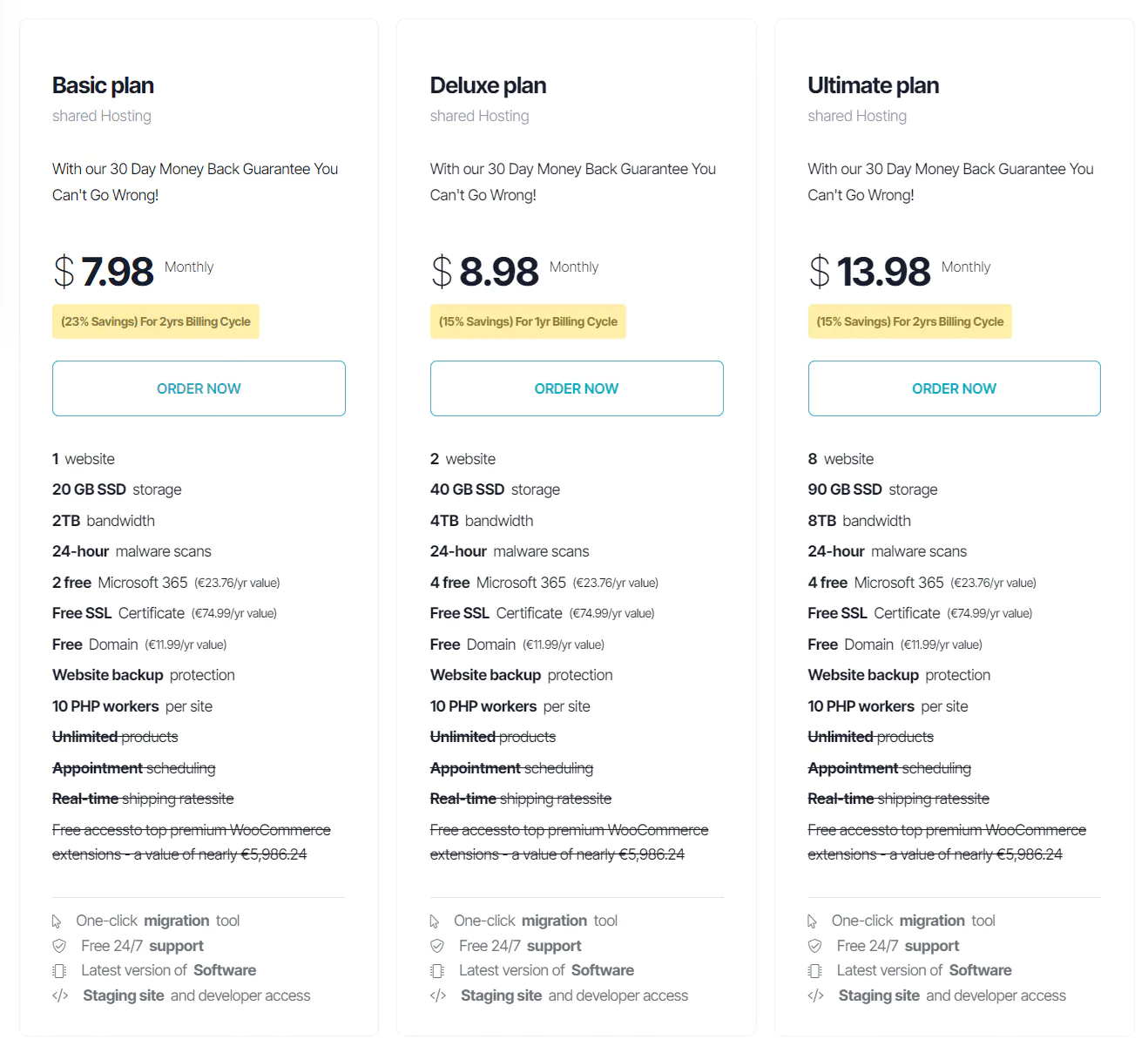
Task: Click the staging site code icon in Basic plan
Action: [60, 995]
